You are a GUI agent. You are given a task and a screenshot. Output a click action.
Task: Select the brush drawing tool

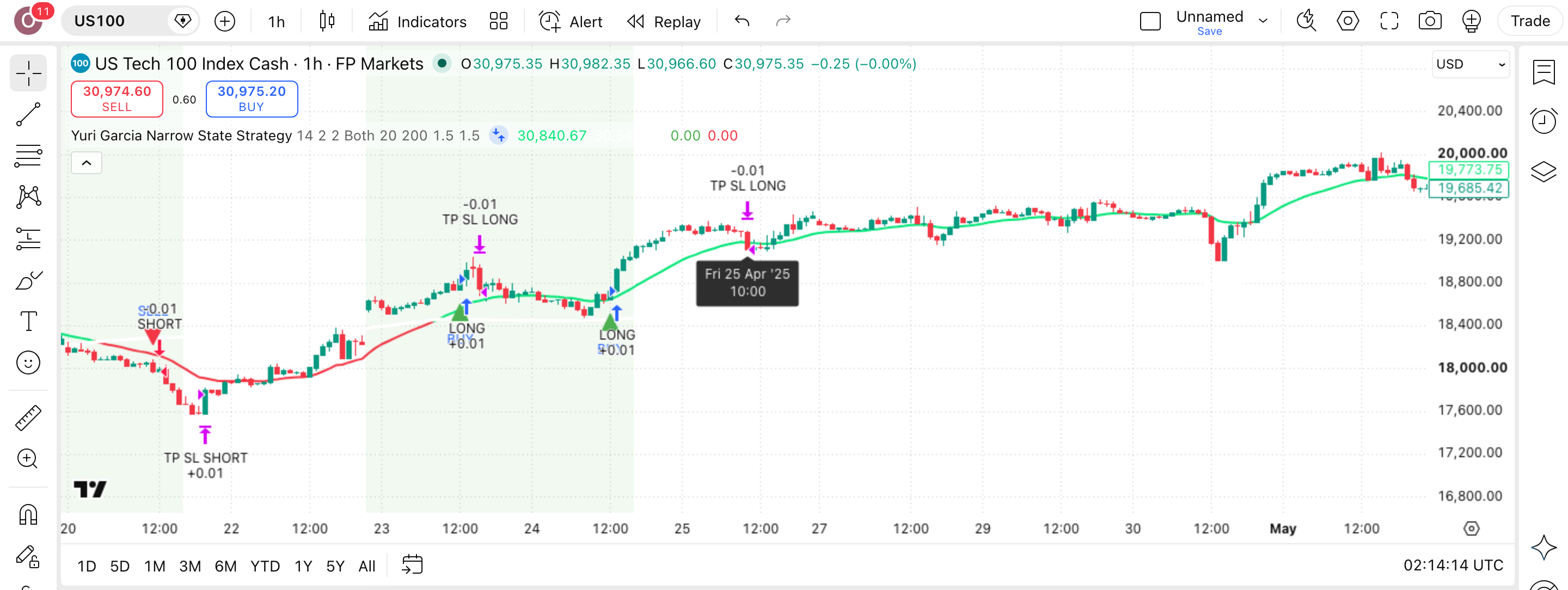[x=28, y=280]
